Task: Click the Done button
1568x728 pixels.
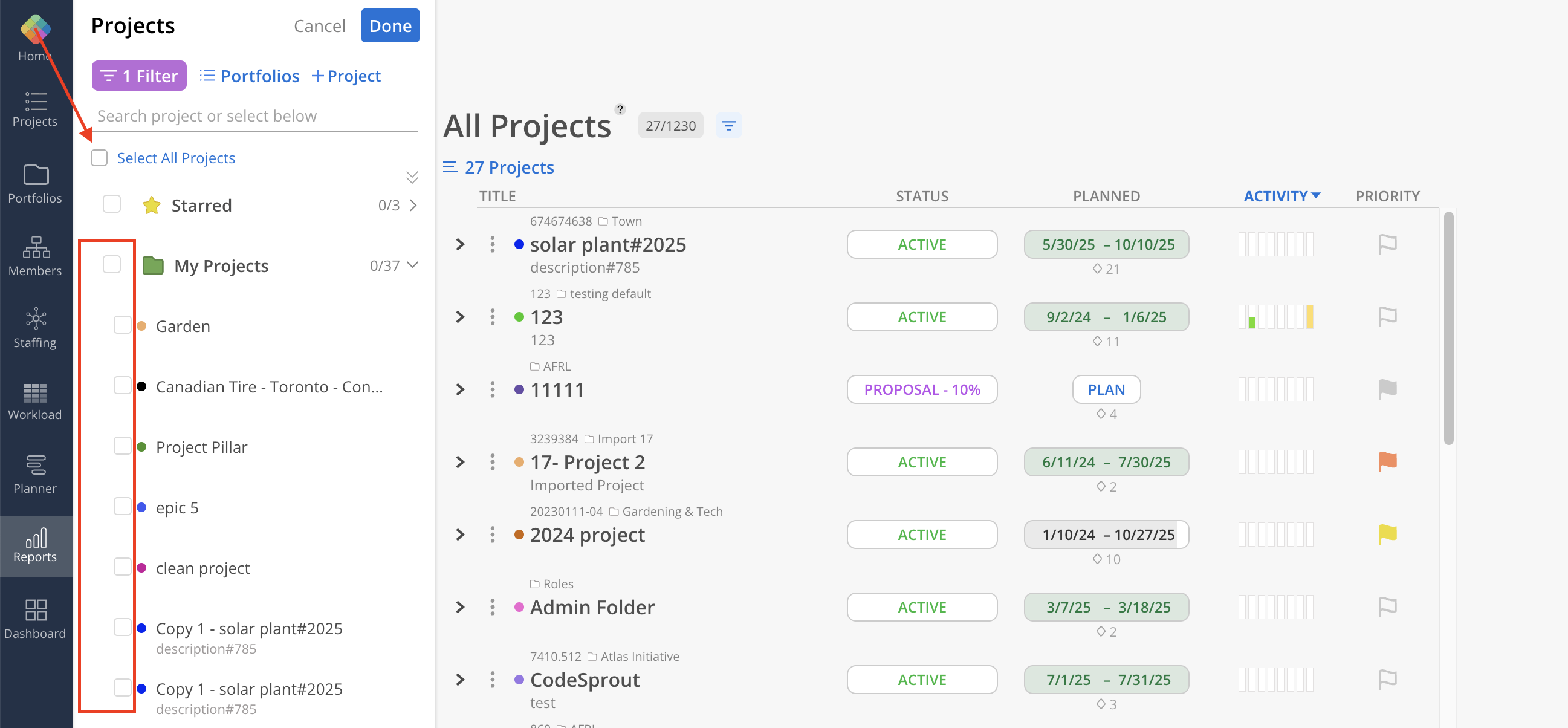Action: (389, 25)
